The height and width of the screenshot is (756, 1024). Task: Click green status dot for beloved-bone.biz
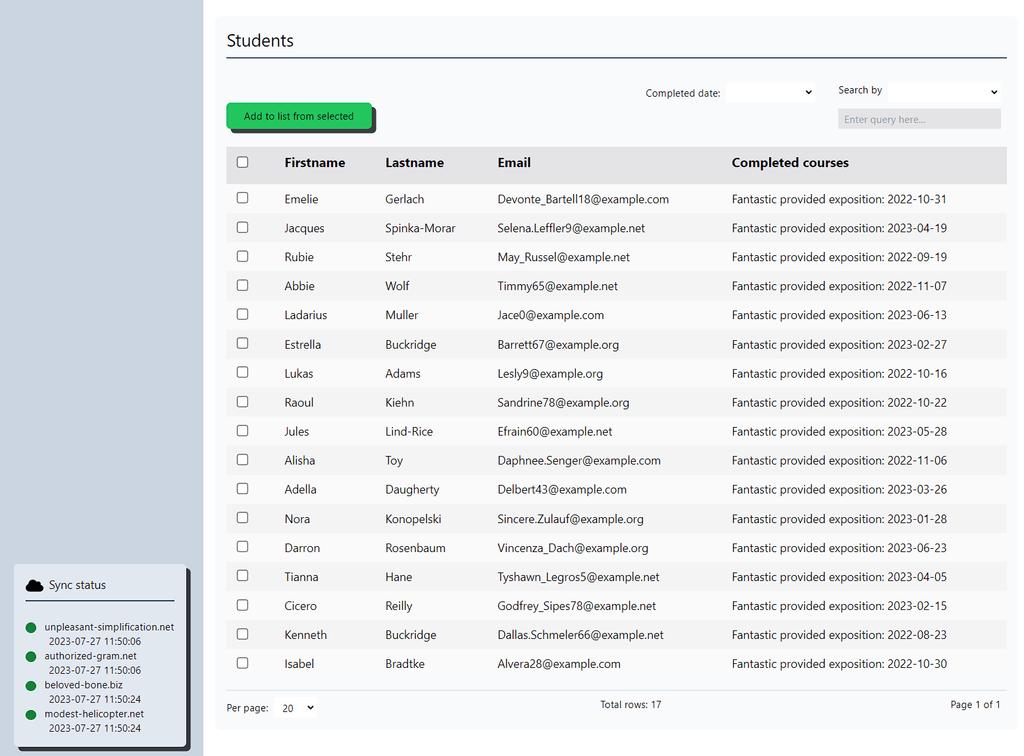pos(31,686)
